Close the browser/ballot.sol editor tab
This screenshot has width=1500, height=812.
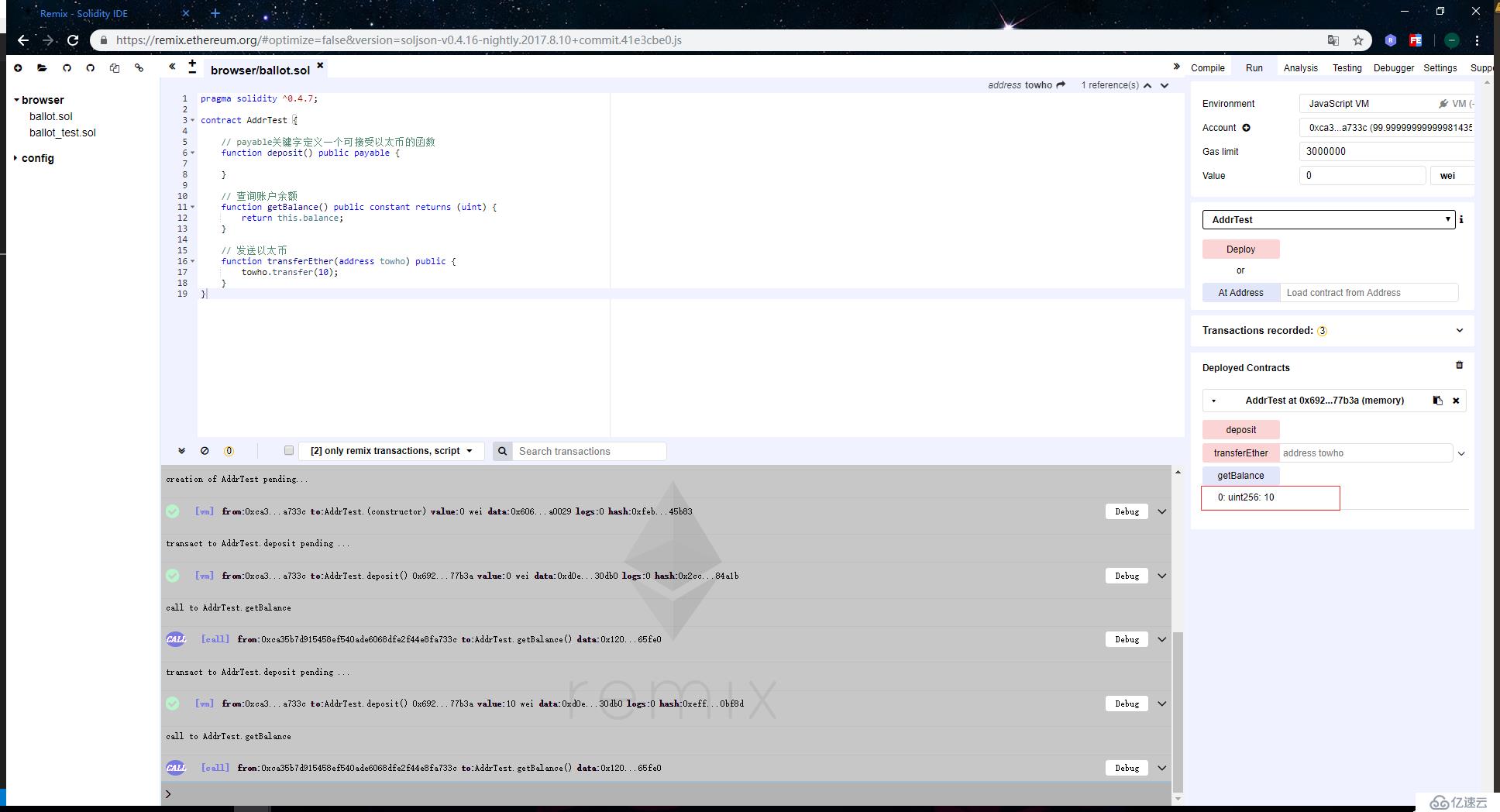pos(320,66)
